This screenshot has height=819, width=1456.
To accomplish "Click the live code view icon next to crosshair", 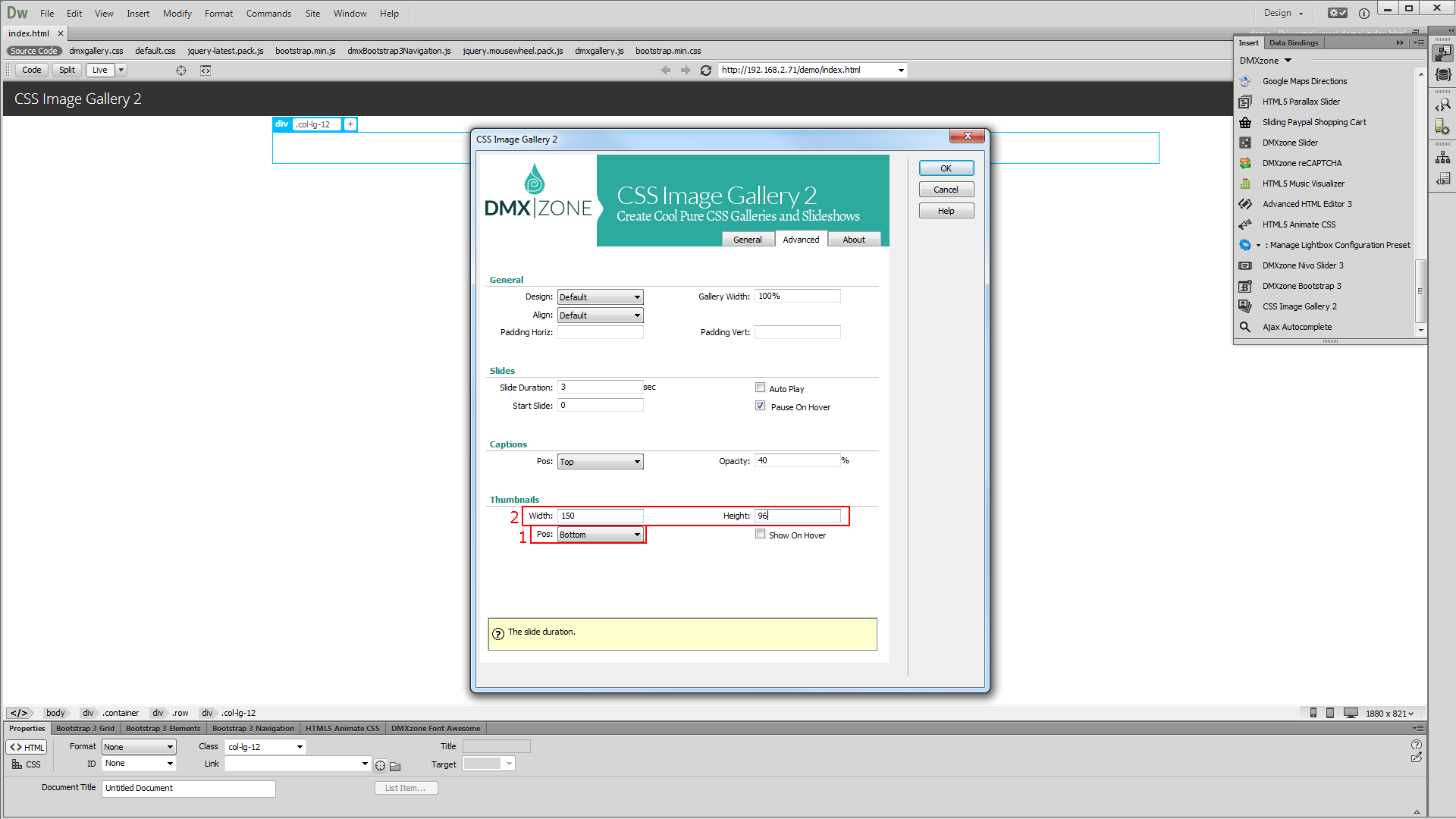I will (x=206, y=71).
